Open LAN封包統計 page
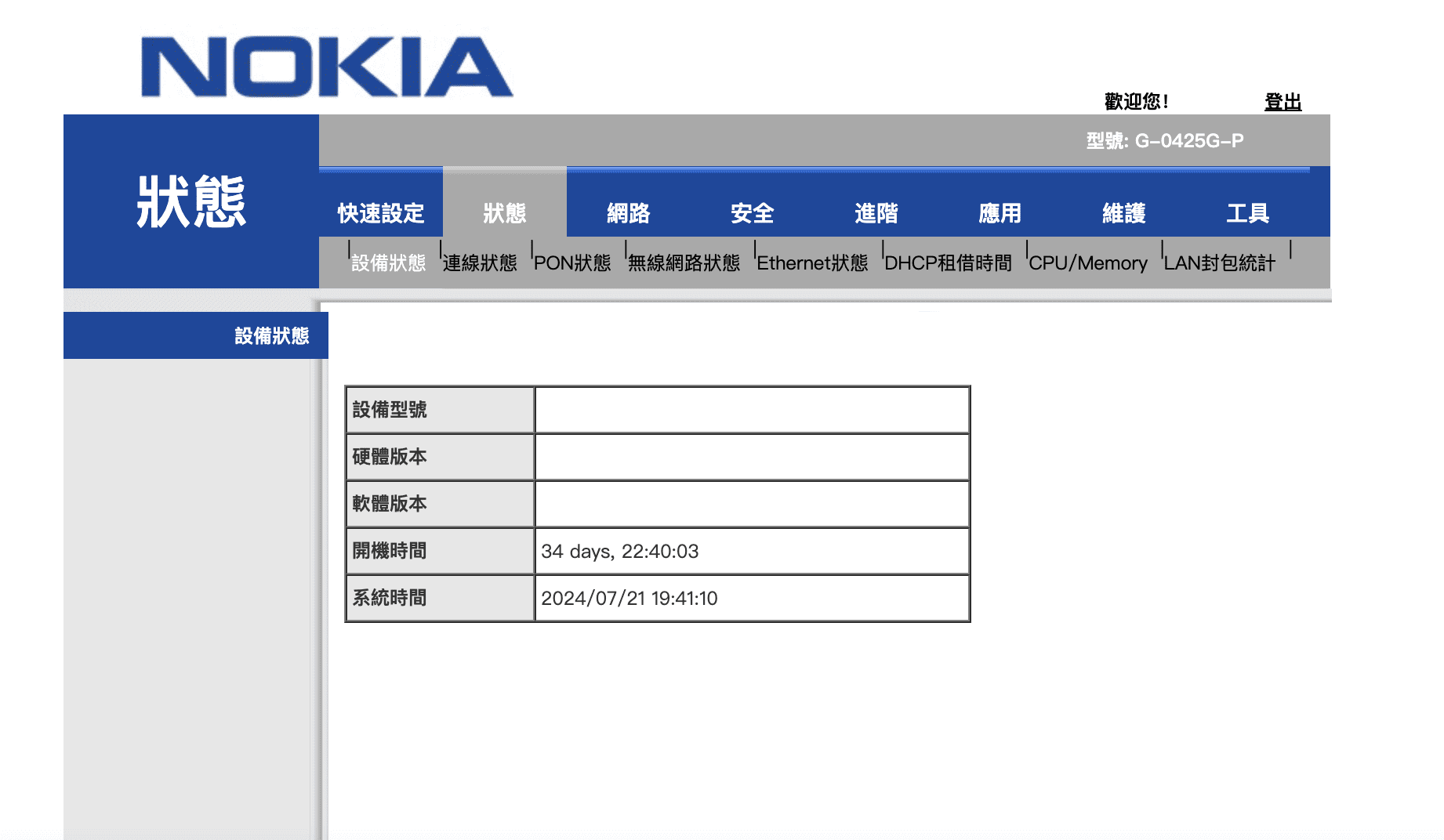Image resolution: width=1444 pixels, height=840 pixels. (x=1220, y=262)
